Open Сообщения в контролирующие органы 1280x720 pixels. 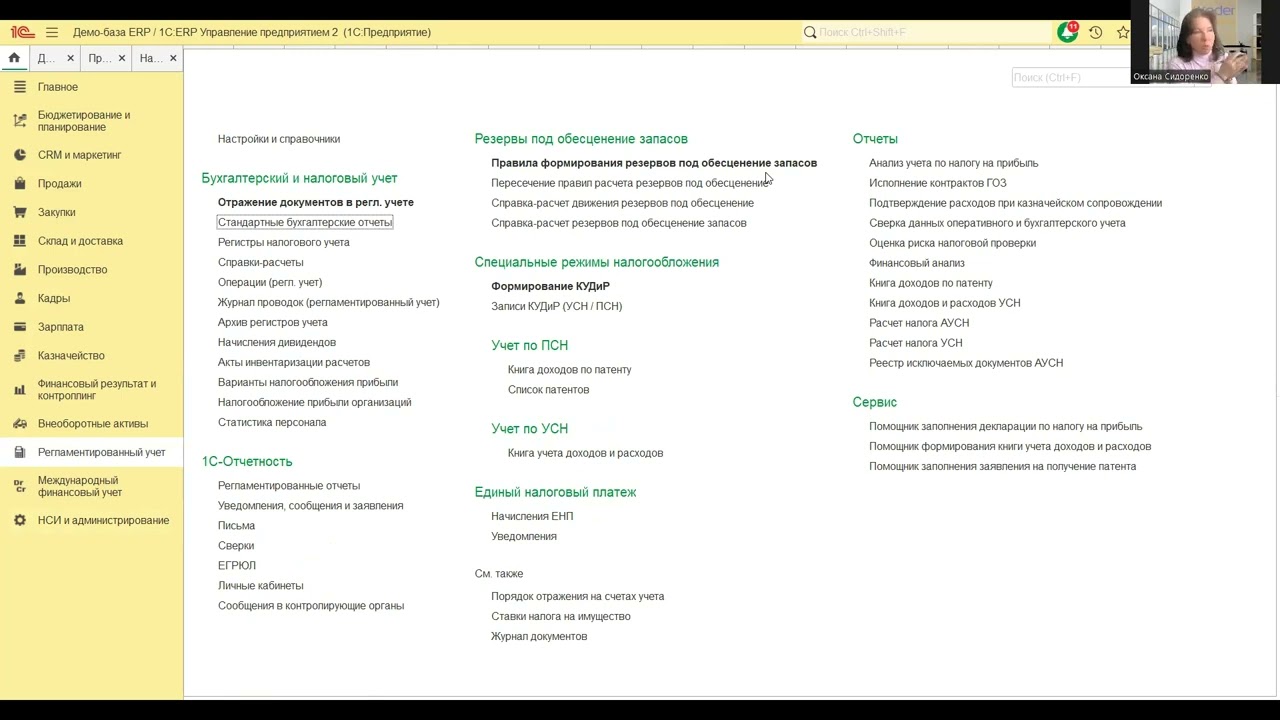[311, 606]
